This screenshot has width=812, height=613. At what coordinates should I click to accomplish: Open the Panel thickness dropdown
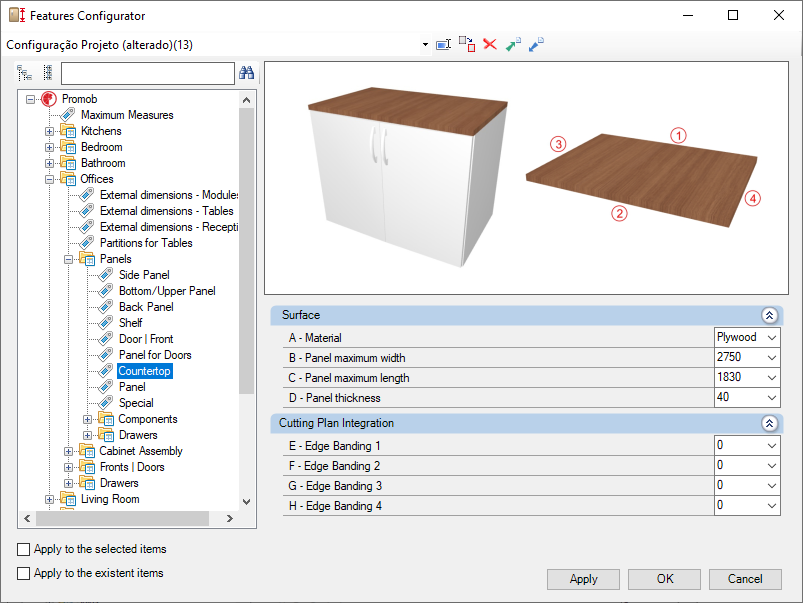772,398
